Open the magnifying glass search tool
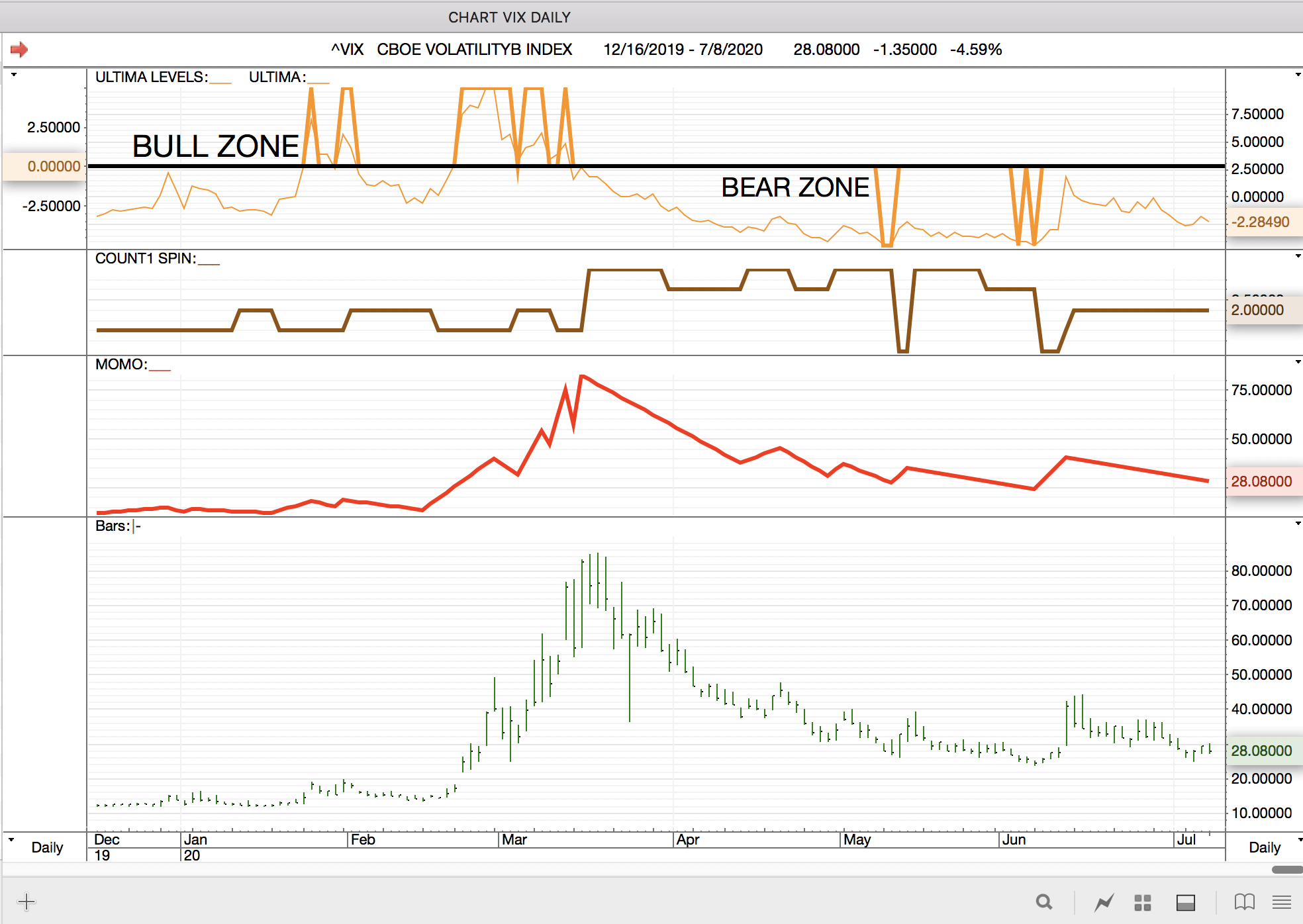 (1044, 902)
